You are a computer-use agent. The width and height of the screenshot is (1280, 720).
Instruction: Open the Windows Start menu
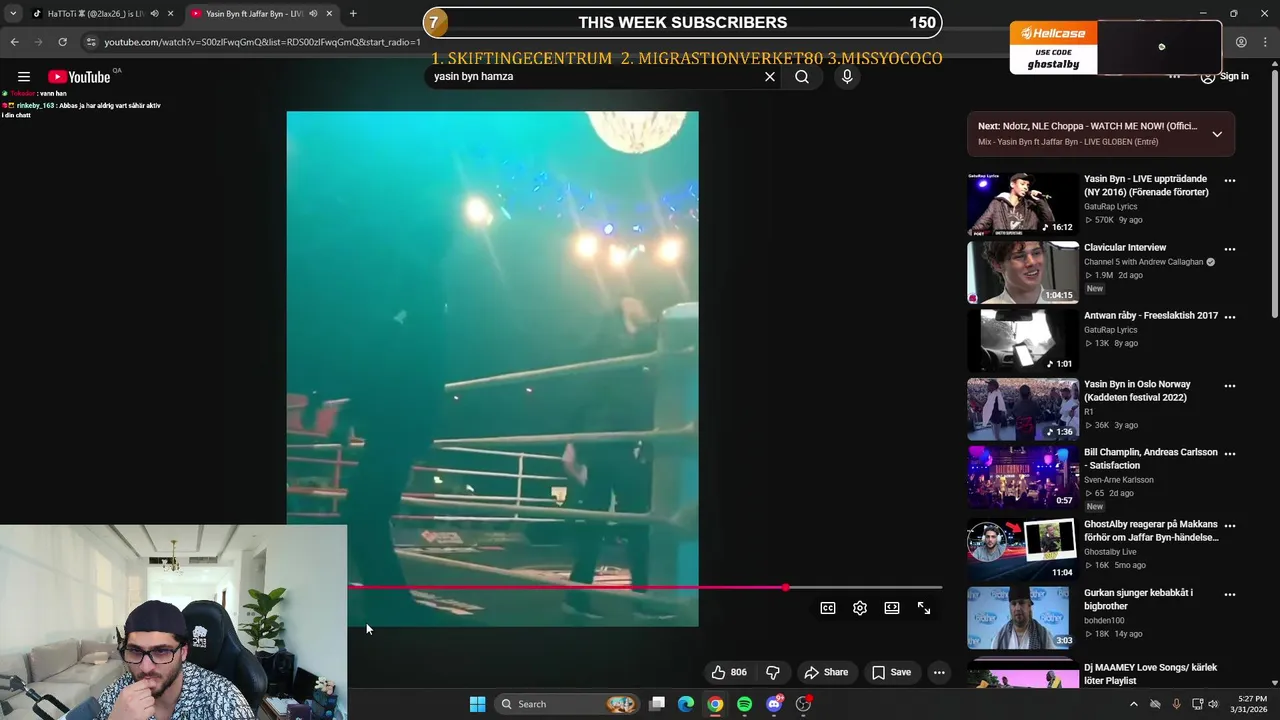[477, 704]
